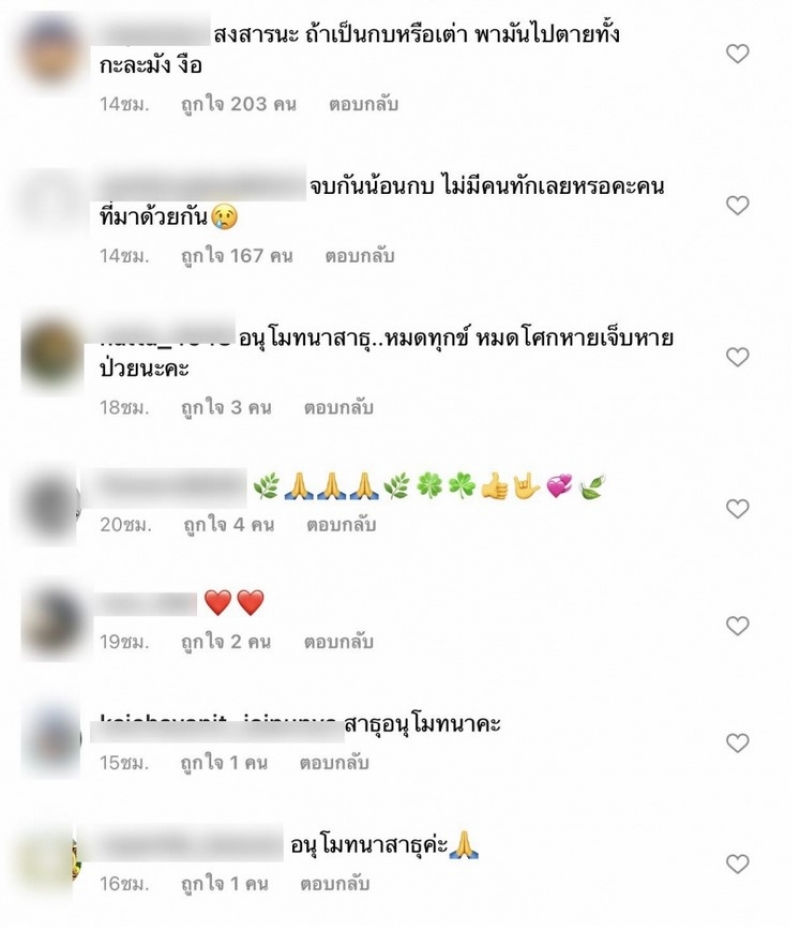Image resolution: width=800 pixels, height=931 pixels.
Task: Reply to the bottom 16-hour-old comment
Action: (335, 884)
